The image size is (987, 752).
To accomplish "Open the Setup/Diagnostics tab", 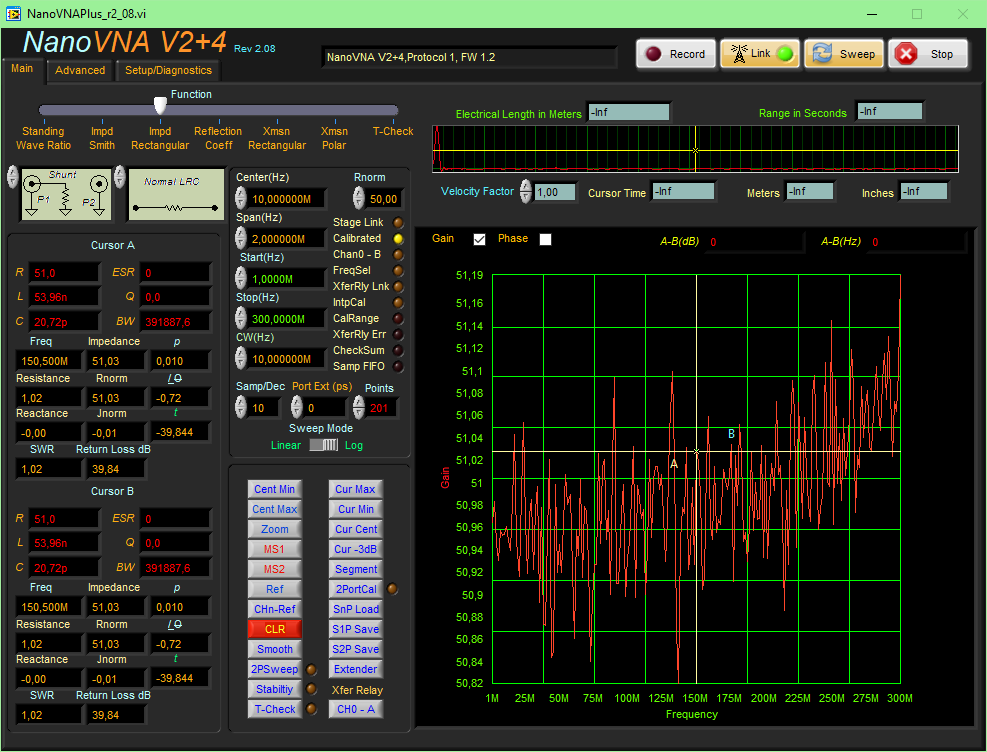I will tap(168, 70).
